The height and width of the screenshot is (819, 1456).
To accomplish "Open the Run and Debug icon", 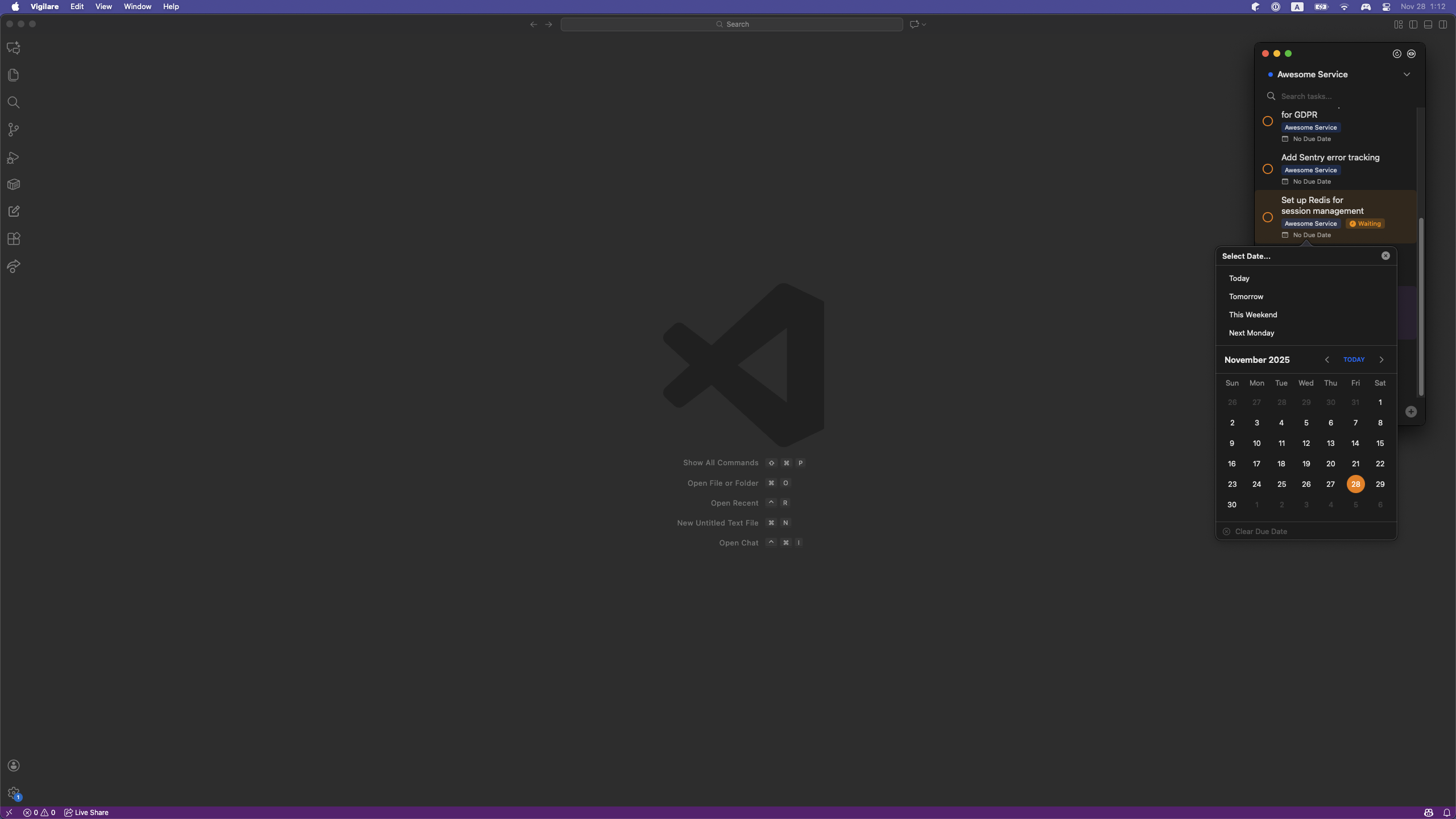I will (14, 158).
